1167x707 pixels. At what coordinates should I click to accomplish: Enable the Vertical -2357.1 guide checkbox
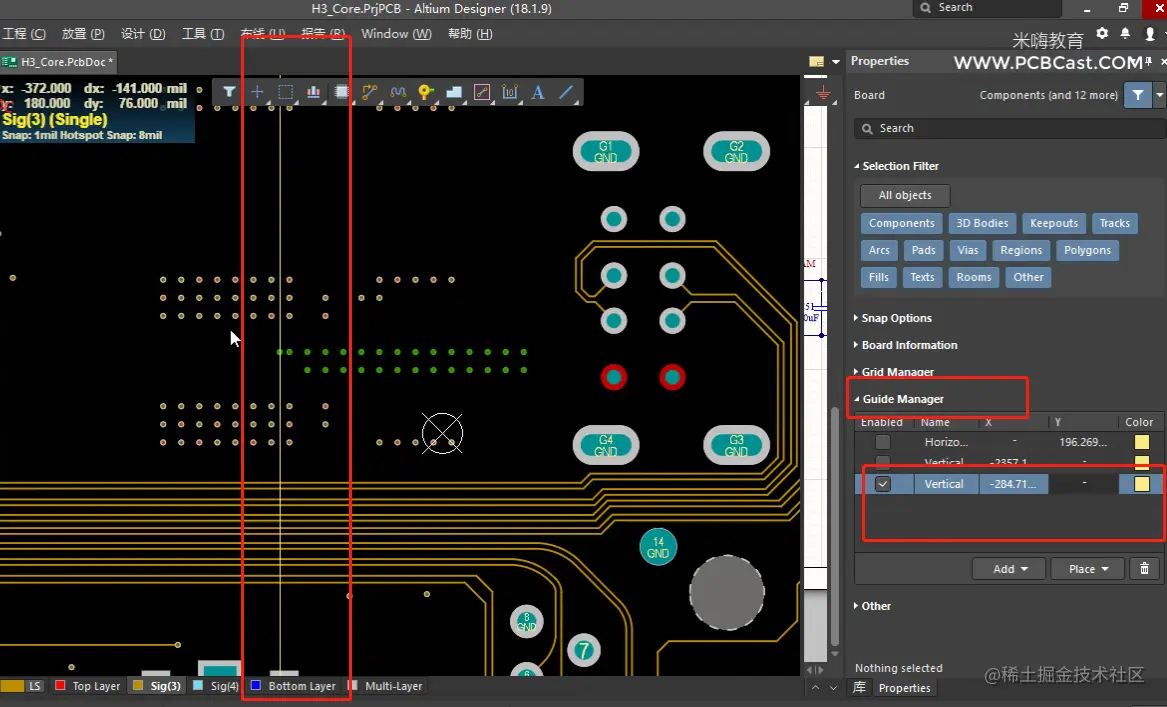[883, 462]
